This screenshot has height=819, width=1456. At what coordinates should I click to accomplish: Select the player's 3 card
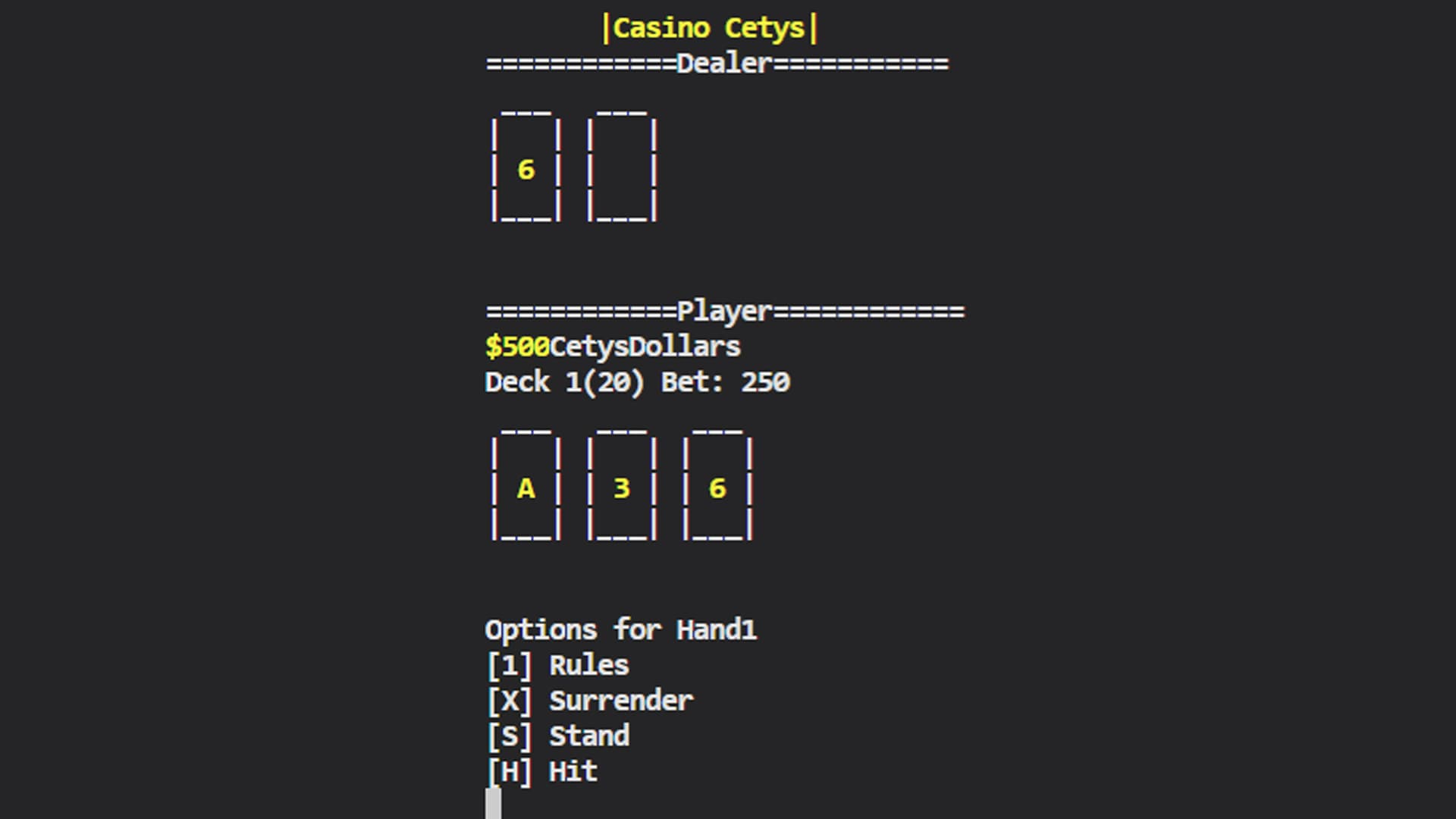tap(621, 486)
